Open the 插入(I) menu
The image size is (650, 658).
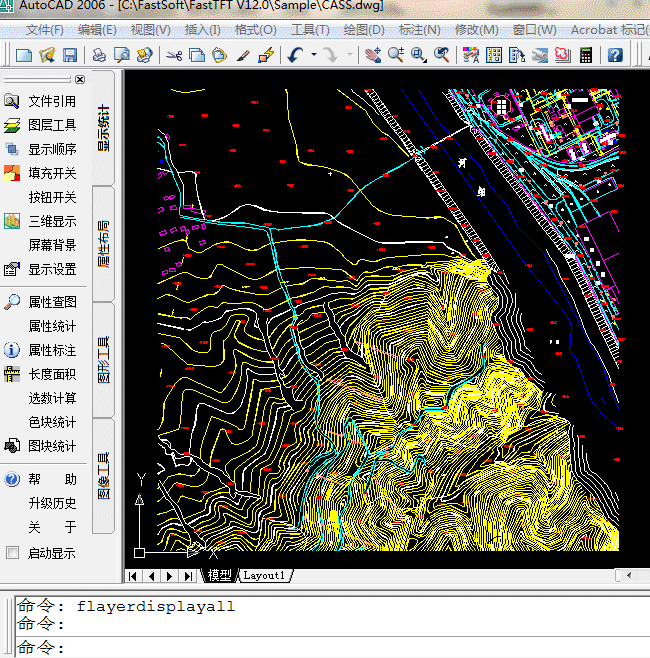[x=202, y=30]
